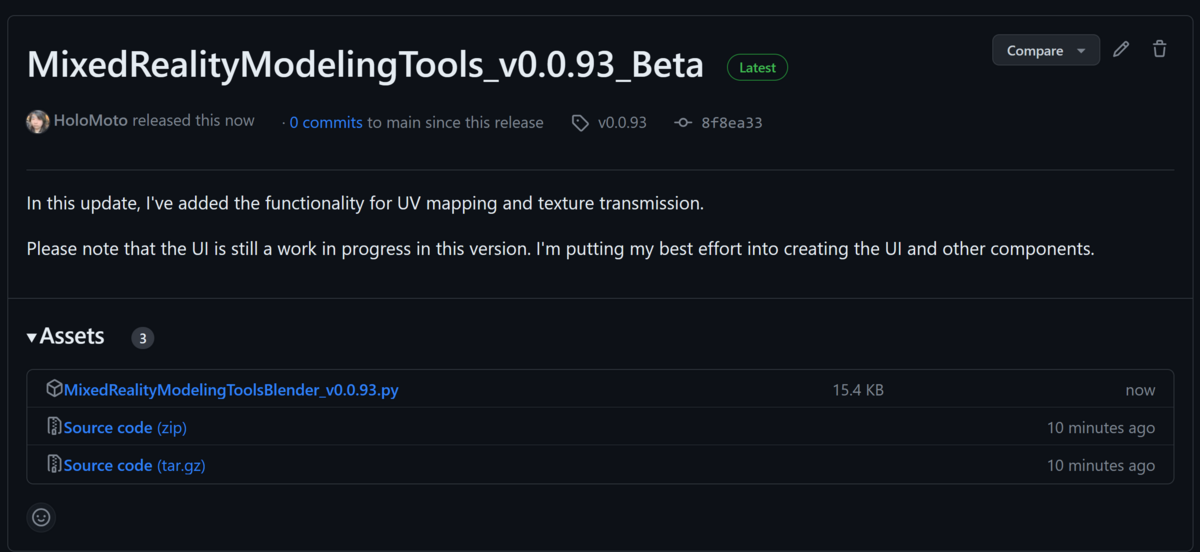The width and height of the screenshot is (1200, 552).
Task: Open the Compare dropdown
Action: click(x=1045, y=50)
